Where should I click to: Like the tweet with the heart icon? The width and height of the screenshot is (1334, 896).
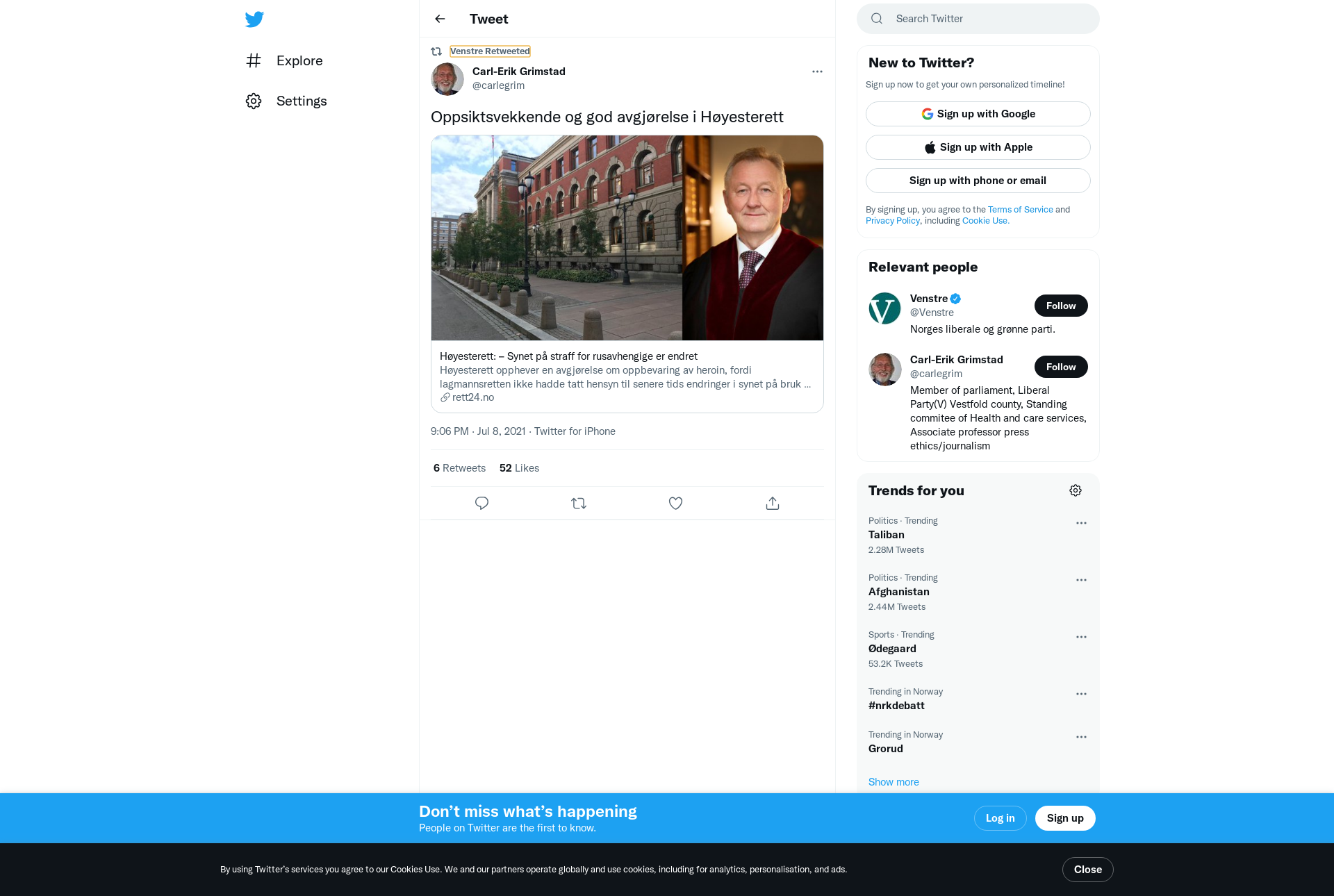coord(675,503)
